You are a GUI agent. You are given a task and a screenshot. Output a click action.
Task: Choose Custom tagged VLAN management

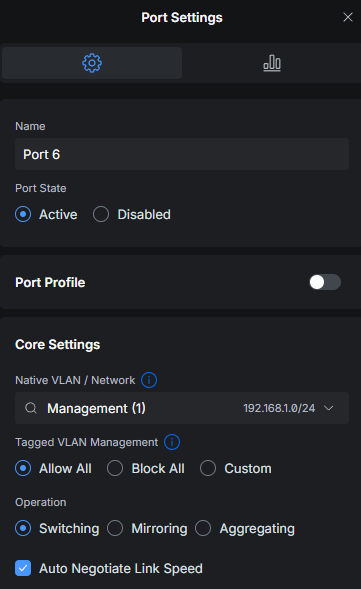(208, 468)
